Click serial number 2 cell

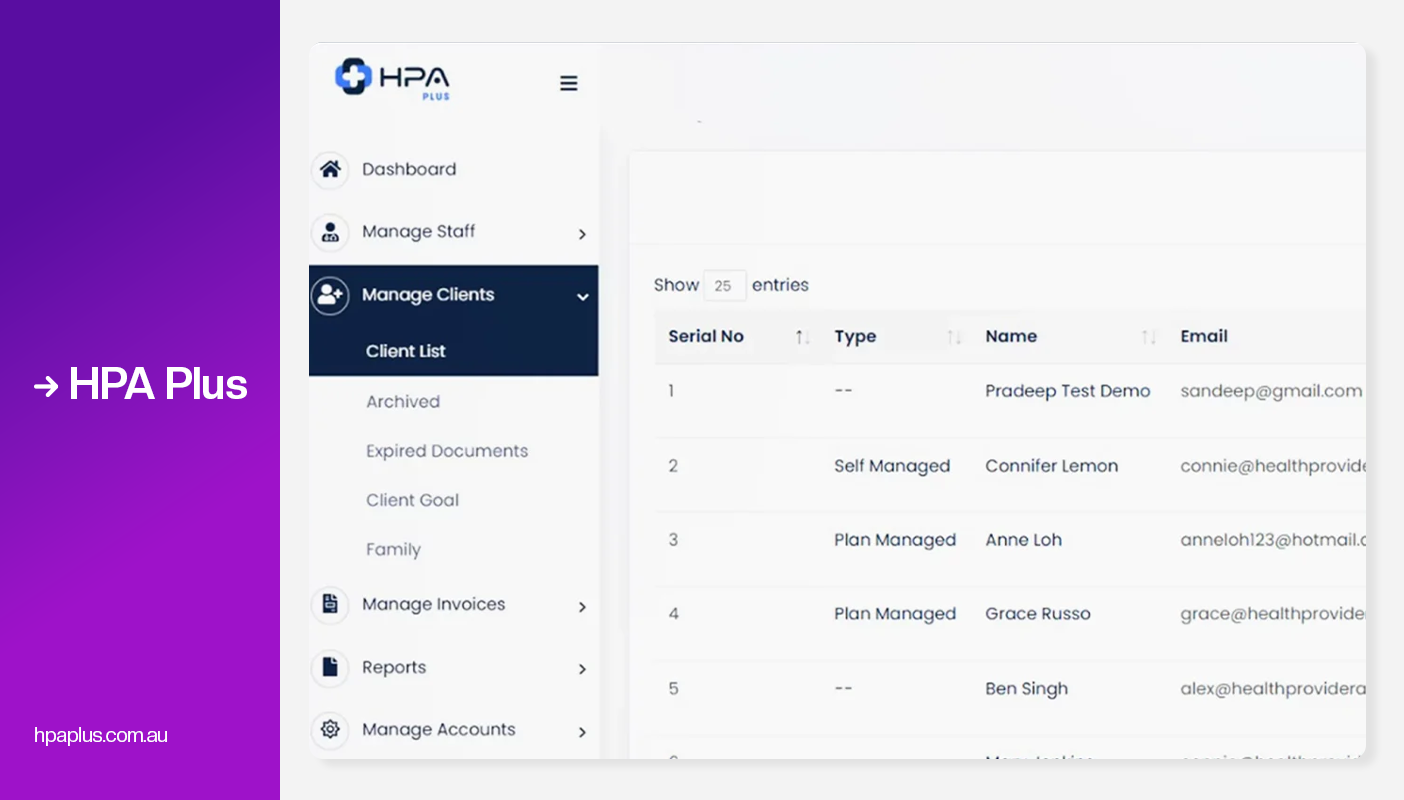pos(673,466)
